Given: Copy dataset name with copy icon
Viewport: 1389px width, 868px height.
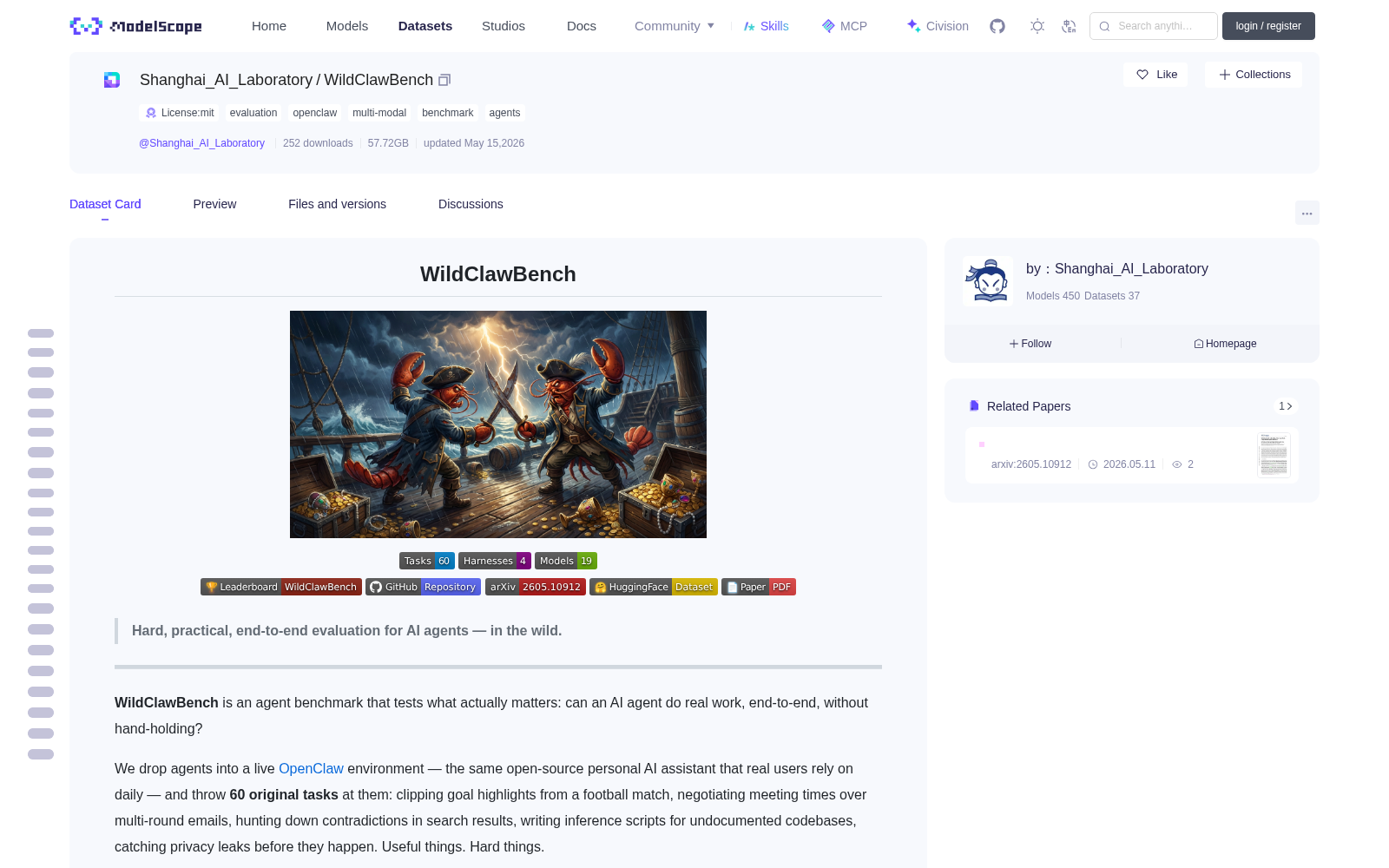Looking at the screenshot, I should click(444, 80).
